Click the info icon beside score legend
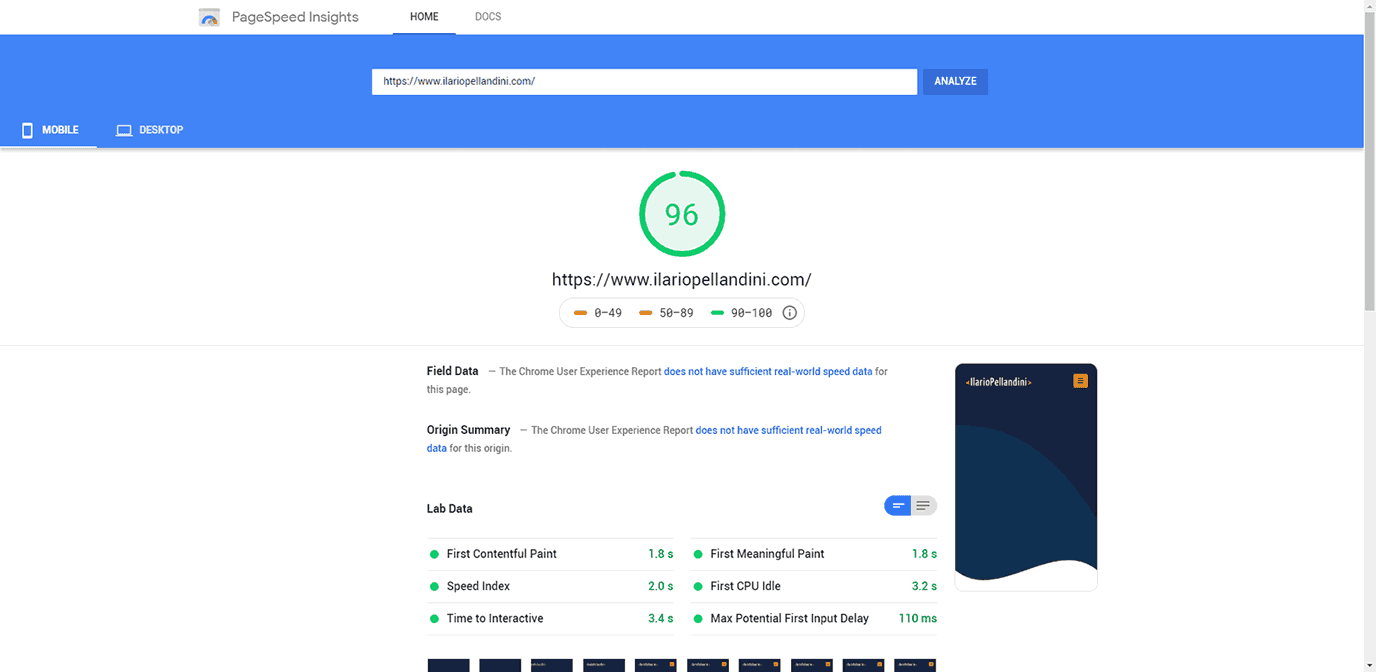Screen dimensions: 1376x672 (789, 313)
